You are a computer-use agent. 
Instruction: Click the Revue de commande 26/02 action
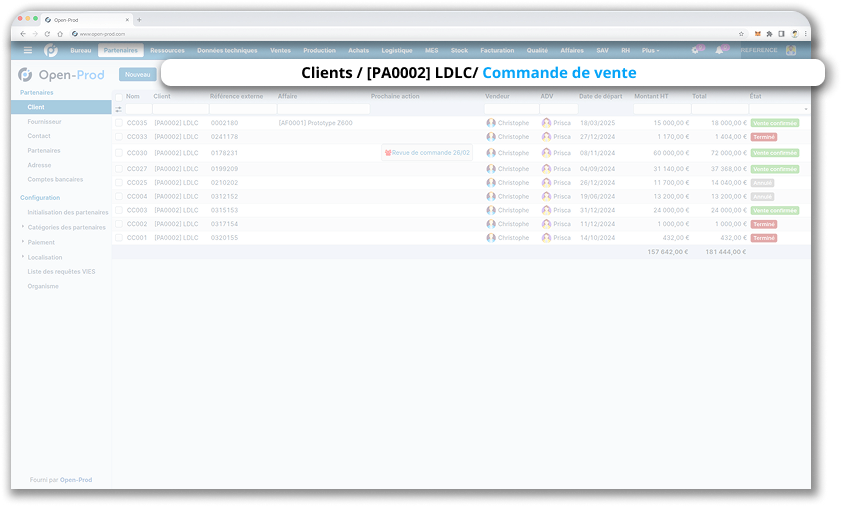coord(427,153)
